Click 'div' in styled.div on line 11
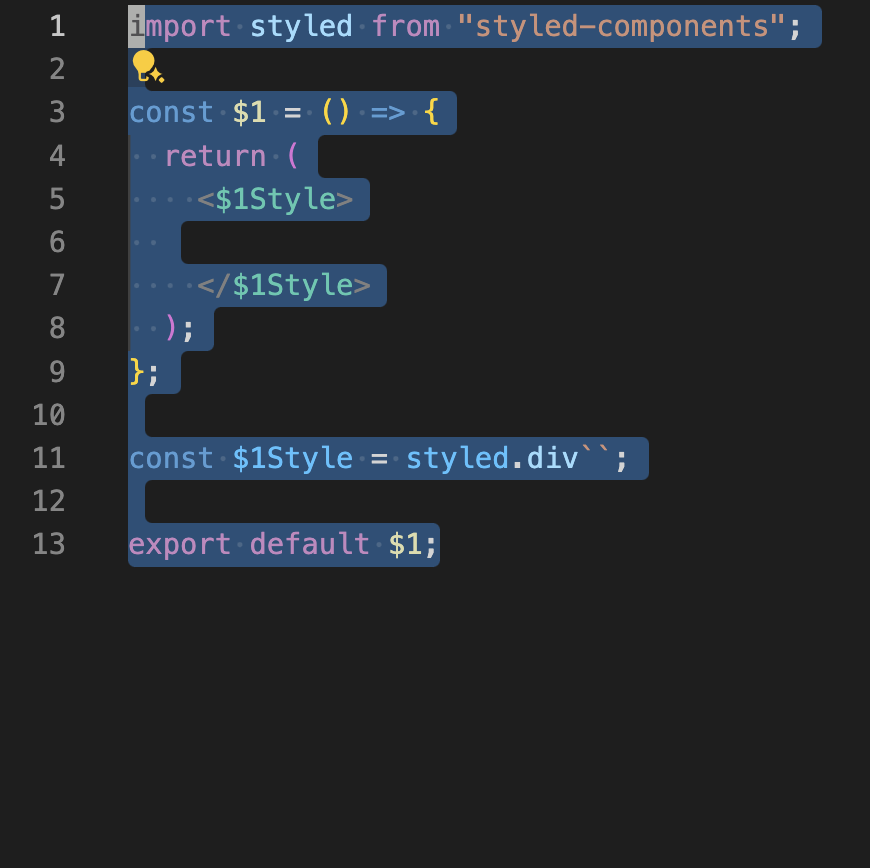The image size is (870, 868). coord(552,458)
